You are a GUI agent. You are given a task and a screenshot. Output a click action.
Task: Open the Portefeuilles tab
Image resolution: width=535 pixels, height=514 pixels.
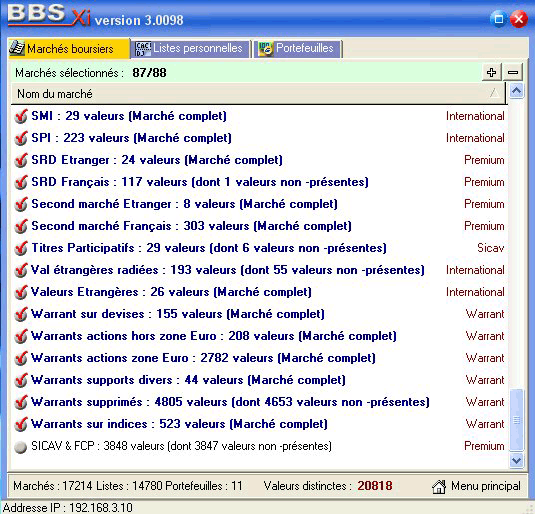tap(297, 49)
